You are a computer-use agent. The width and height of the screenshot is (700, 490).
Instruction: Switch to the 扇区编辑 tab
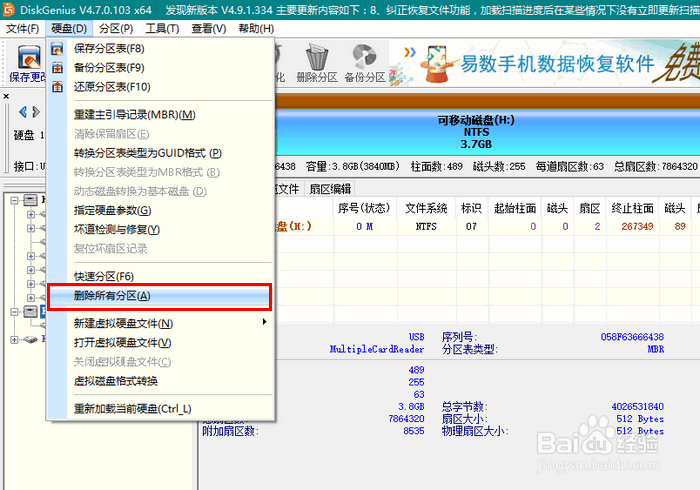(x=330, y=189)
